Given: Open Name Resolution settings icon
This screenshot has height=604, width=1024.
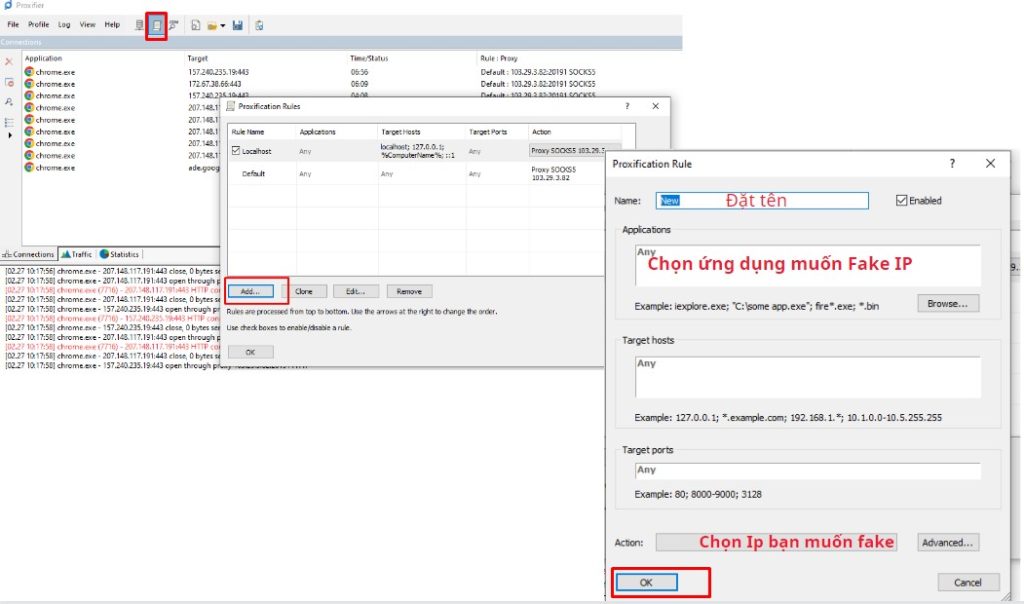Looking at the screenshot, I should coord(172,25).
